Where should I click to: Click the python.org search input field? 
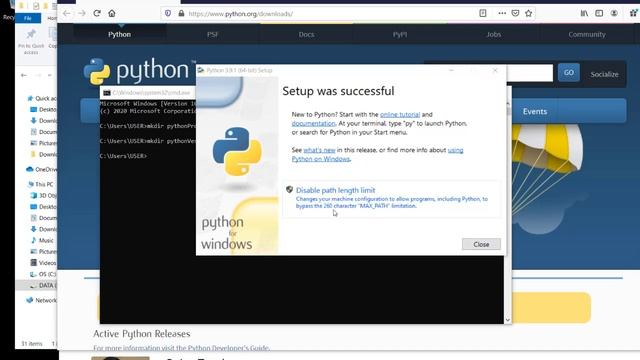[x=529, y=73]
